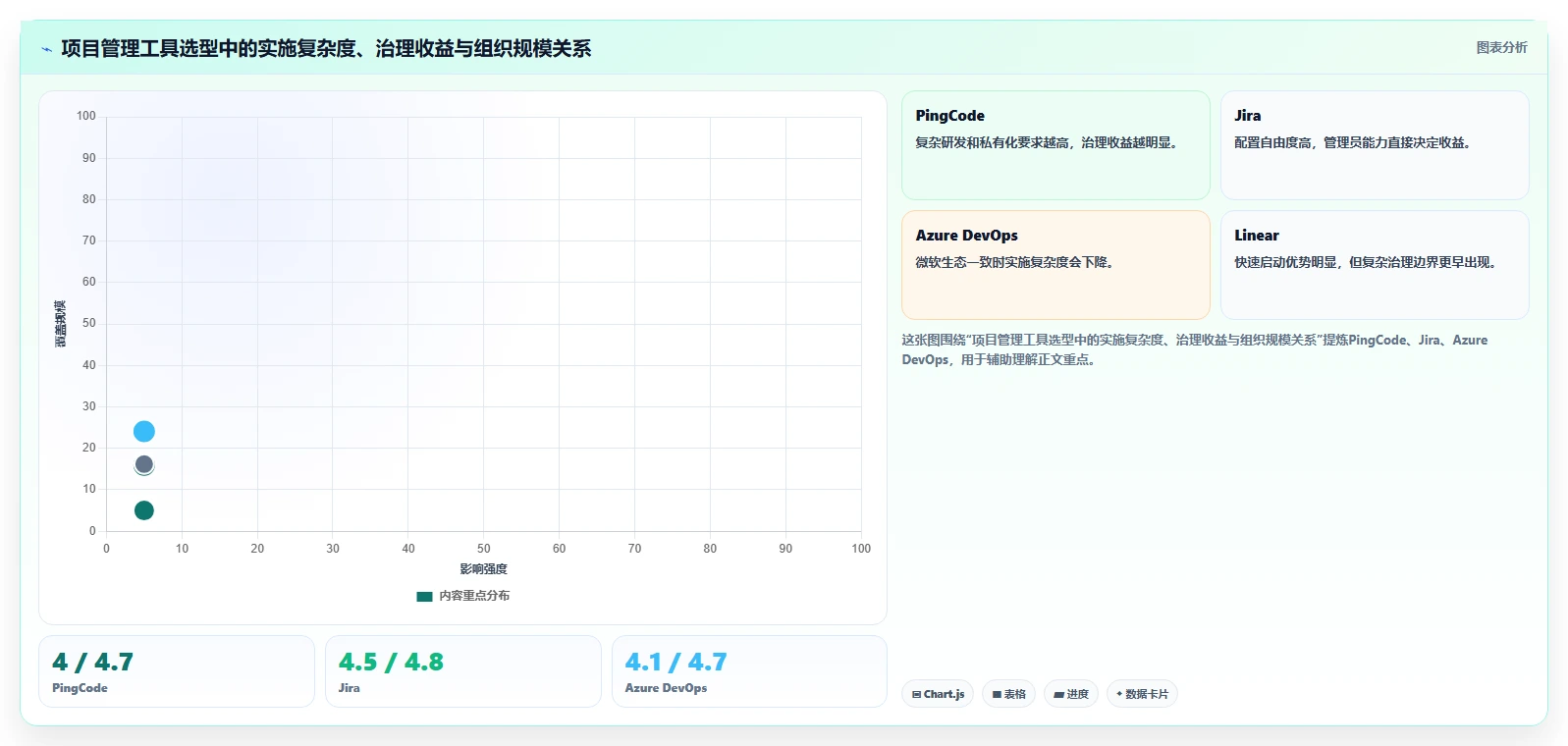Click the dark teal scatter data point
This screenshot has height=746, width=1568.
coord(144,510)
